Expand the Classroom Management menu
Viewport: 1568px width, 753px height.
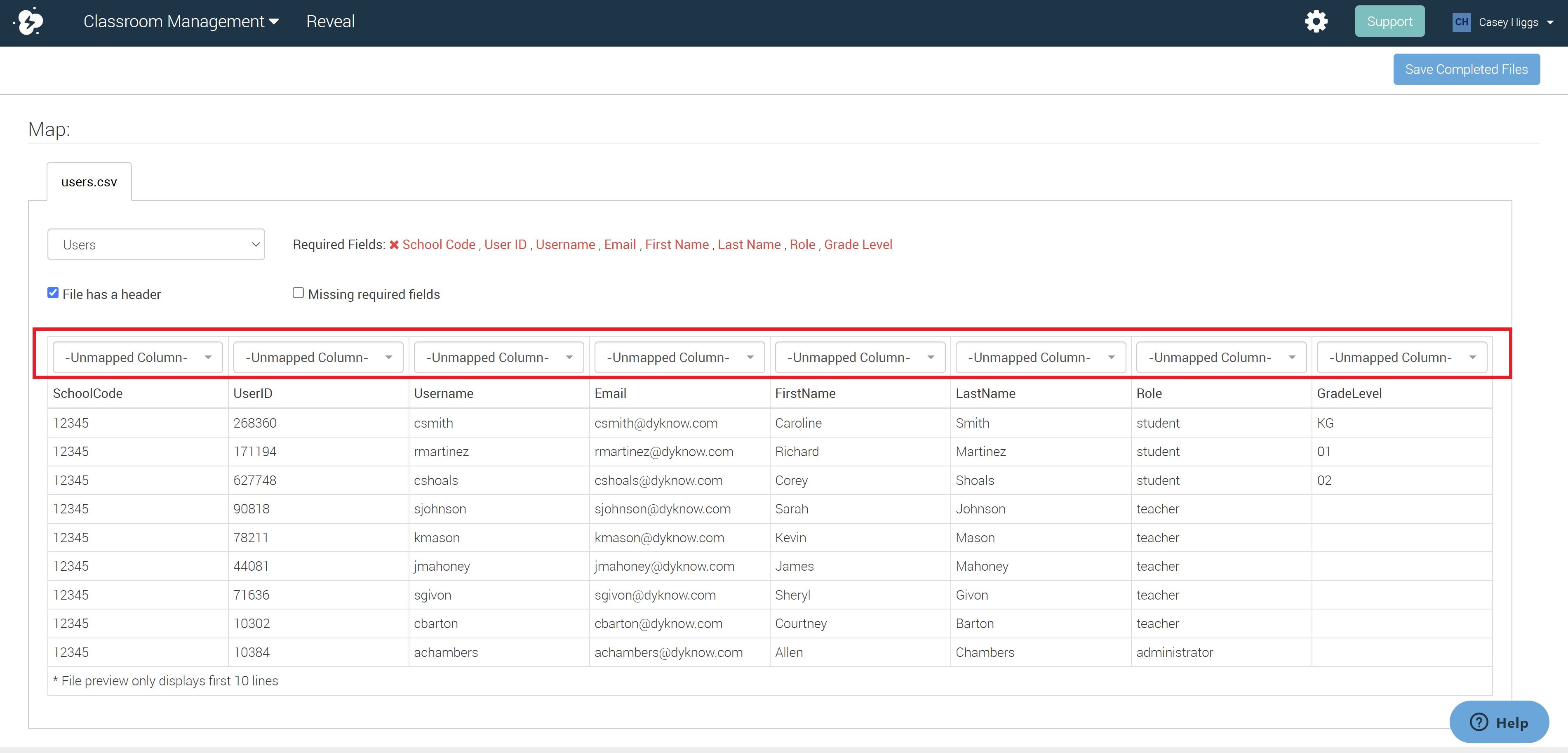pyautogui.click(x=181, y=21)
